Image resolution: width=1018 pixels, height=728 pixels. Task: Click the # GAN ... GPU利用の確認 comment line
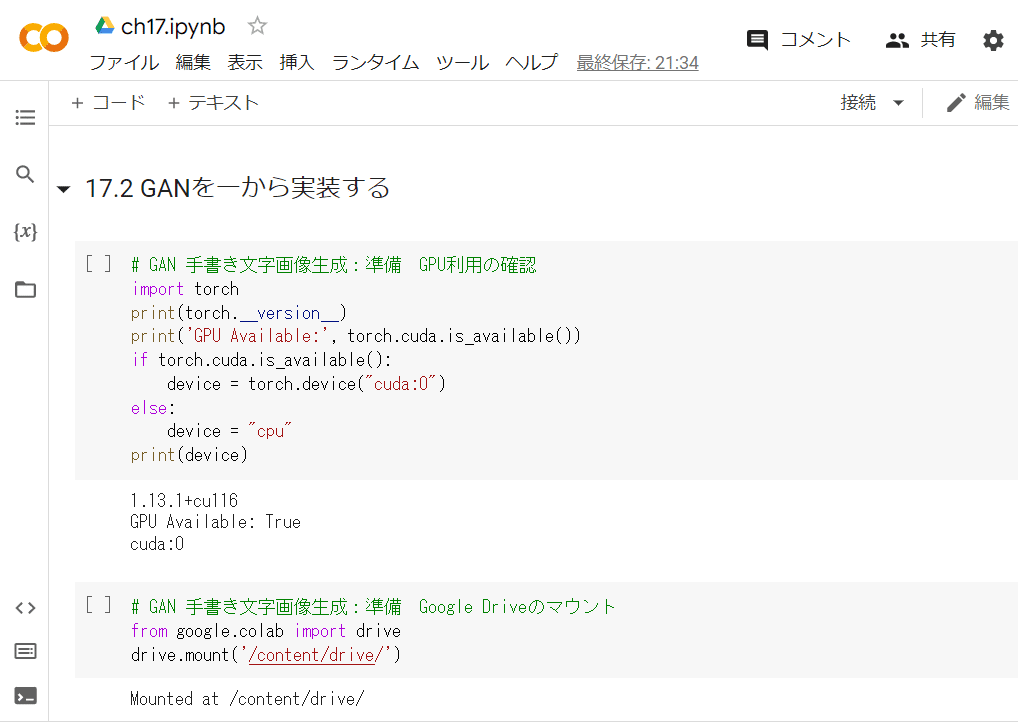[334, 265]
